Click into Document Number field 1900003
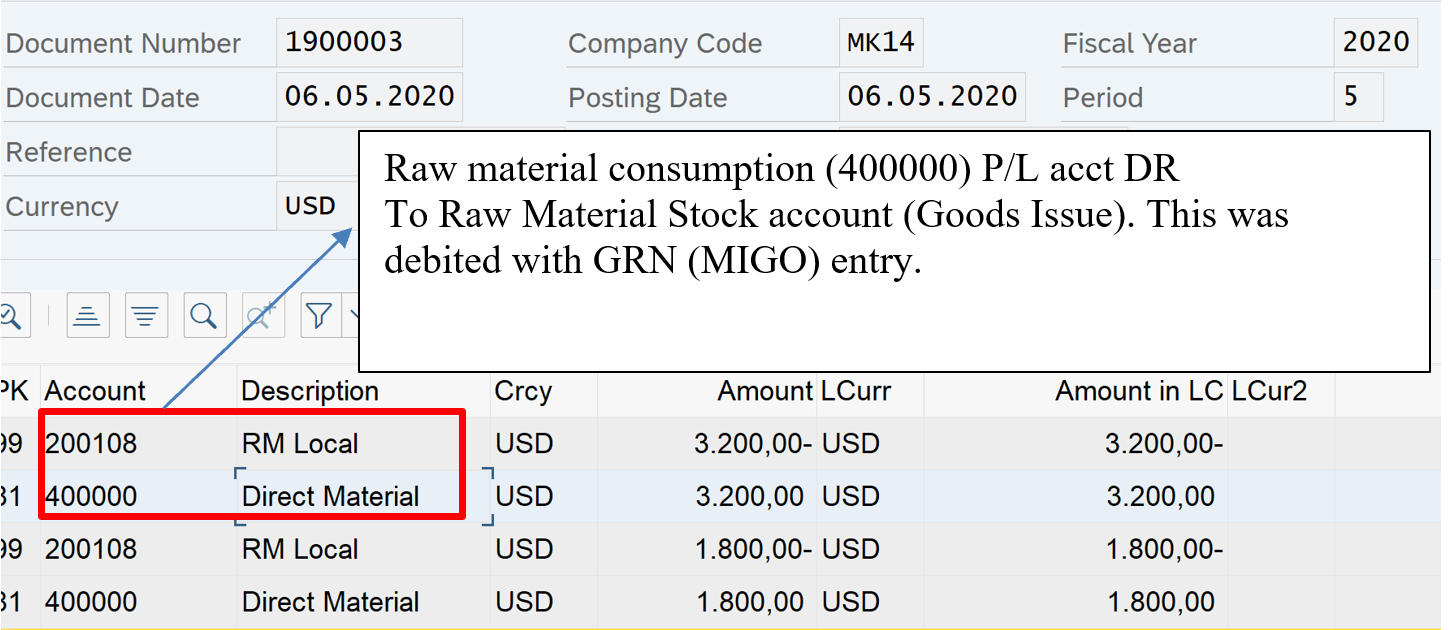Viewport: 1449px width, 630px height. click(x=368, y=43)
